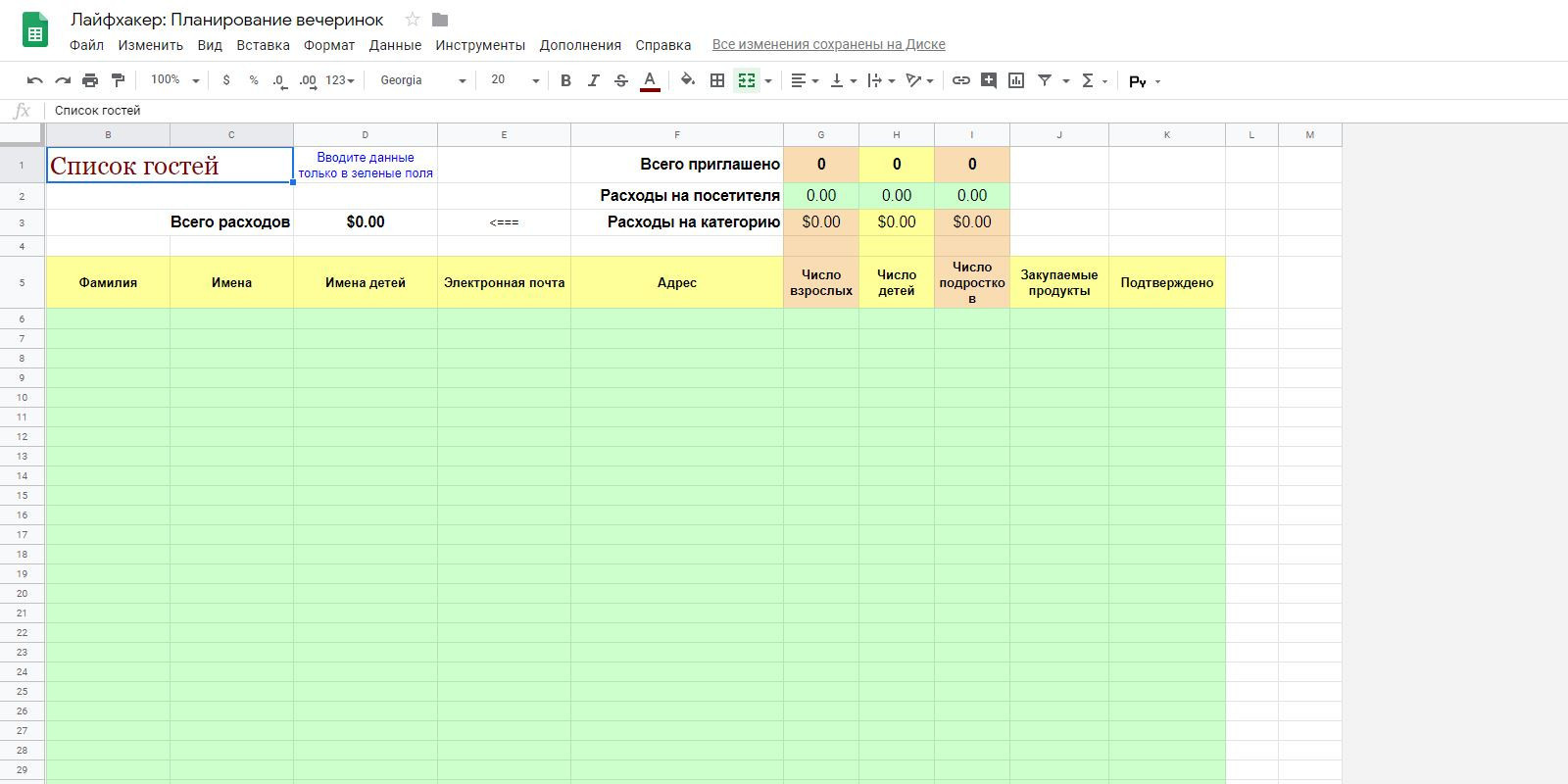Image resolution: width=1568 pixels, height=784 pixels.
Task: Create a filter
Action: click(x=1045, y=80)
